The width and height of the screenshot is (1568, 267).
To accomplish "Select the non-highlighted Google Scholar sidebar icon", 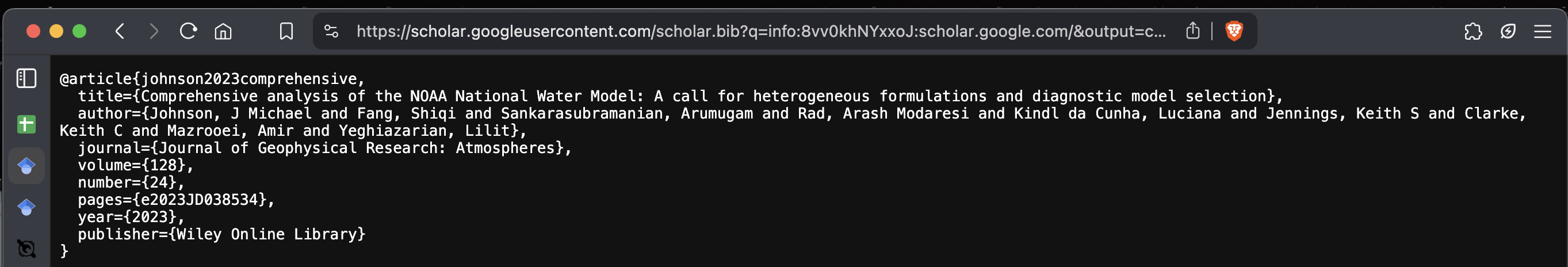I will point(26,207).
